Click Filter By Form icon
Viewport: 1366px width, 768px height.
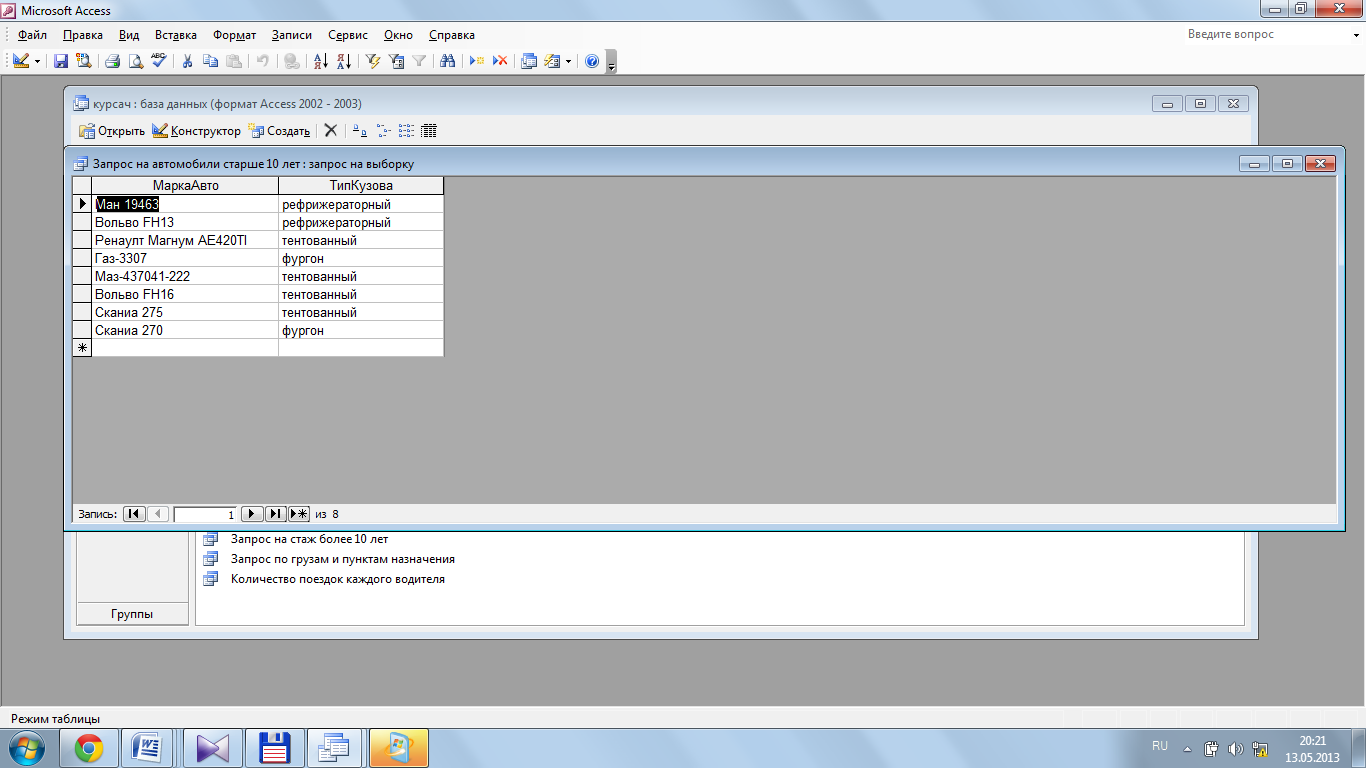pyautogui.click(x=396, y=61)
